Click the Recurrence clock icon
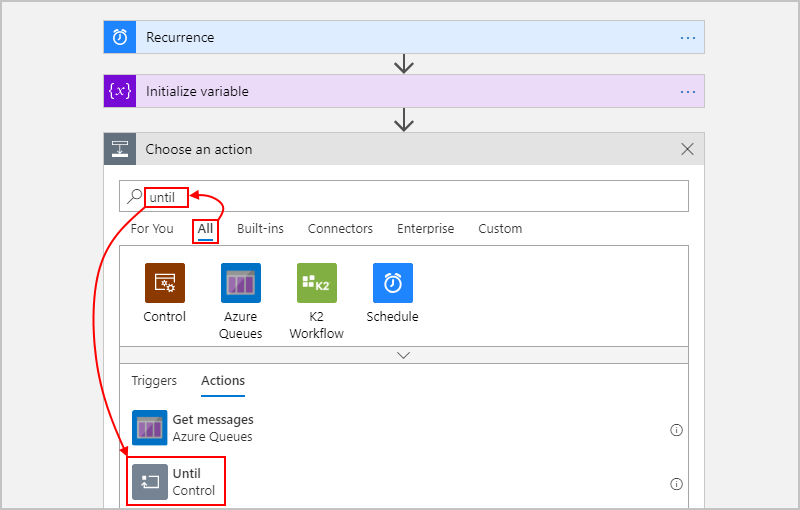 click(x=120, y=37)
